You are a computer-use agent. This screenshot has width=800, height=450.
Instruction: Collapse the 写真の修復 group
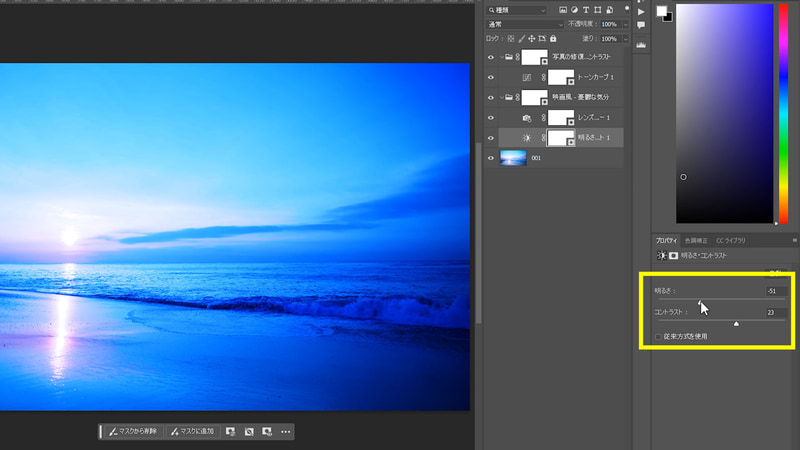tap(502, 57)
